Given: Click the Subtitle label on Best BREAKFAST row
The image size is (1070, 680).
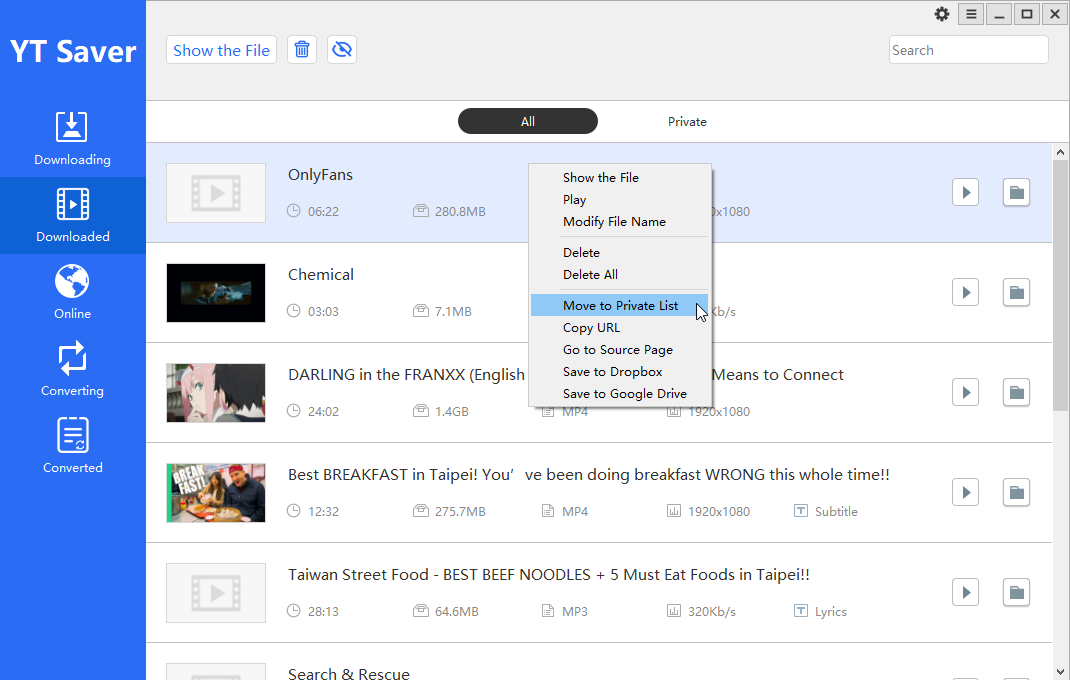Looking at the screenshot, I should pos(836,511).
